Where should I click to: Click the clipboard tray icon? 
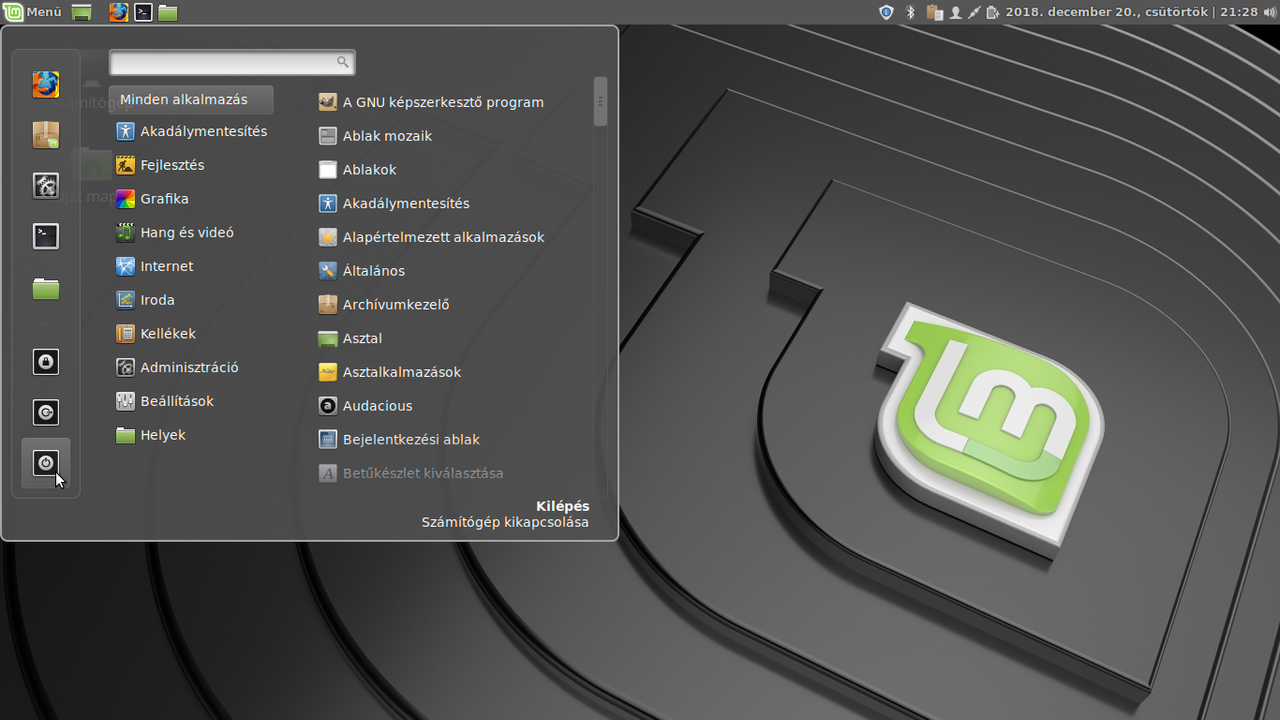pos(935,12)
